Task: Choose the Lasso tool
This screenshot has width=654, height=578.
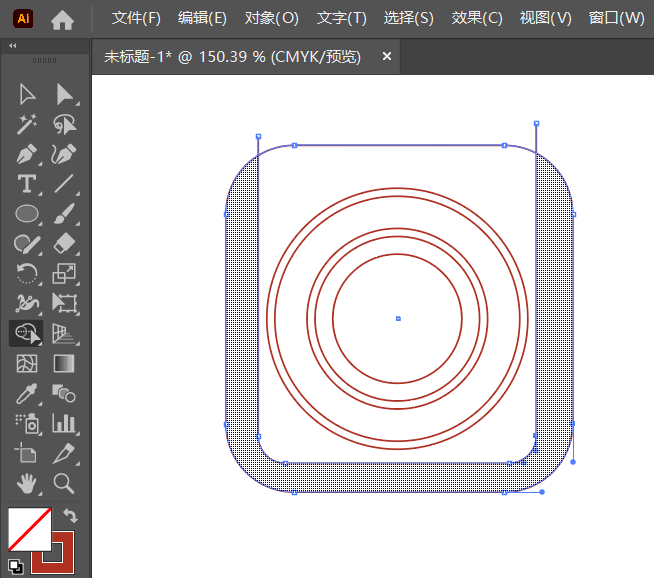Action: 64,124
